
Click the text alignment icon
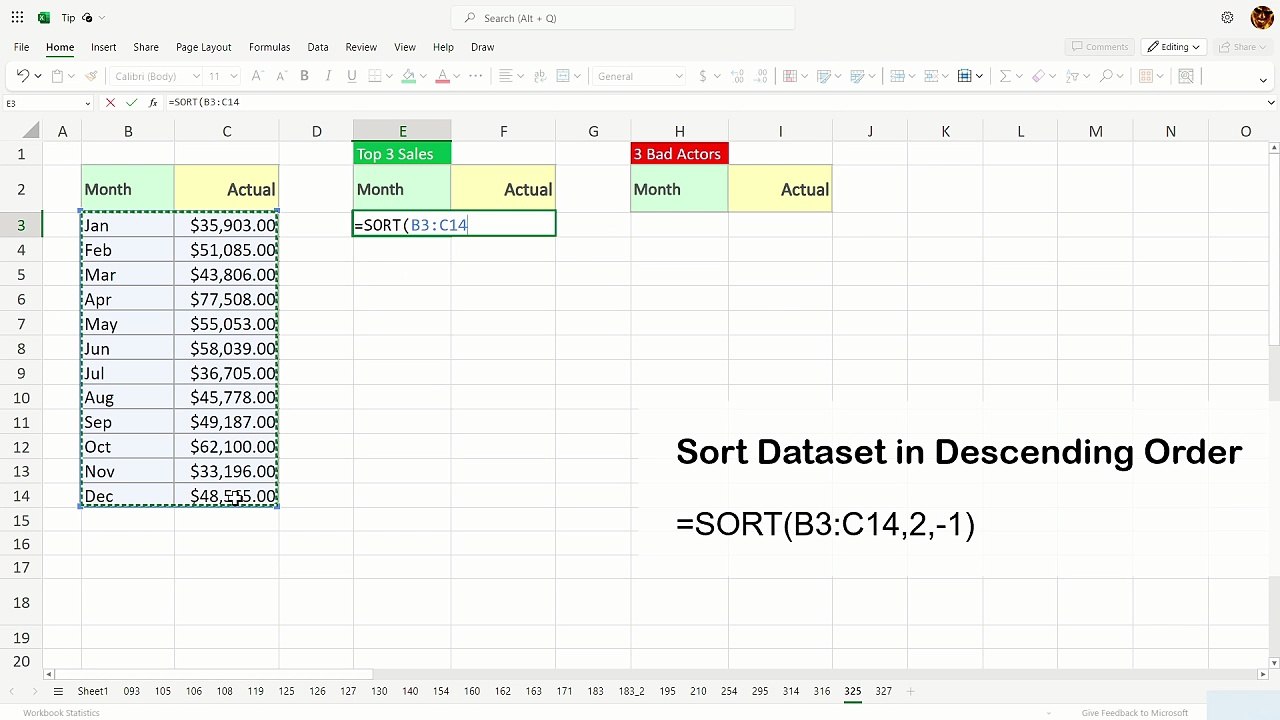pyautogui.click(x=506, y=76)
